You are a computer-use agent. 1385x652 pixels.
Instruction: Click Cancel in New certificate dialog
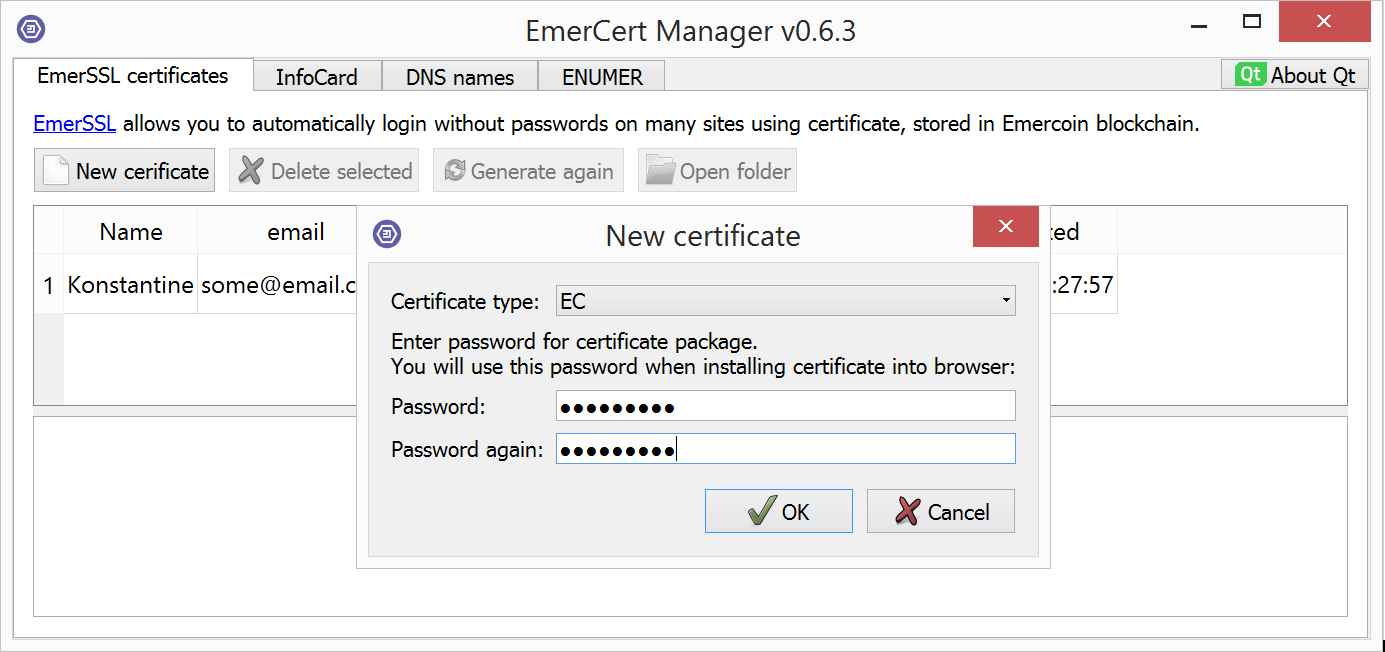[x=941, y=512]
